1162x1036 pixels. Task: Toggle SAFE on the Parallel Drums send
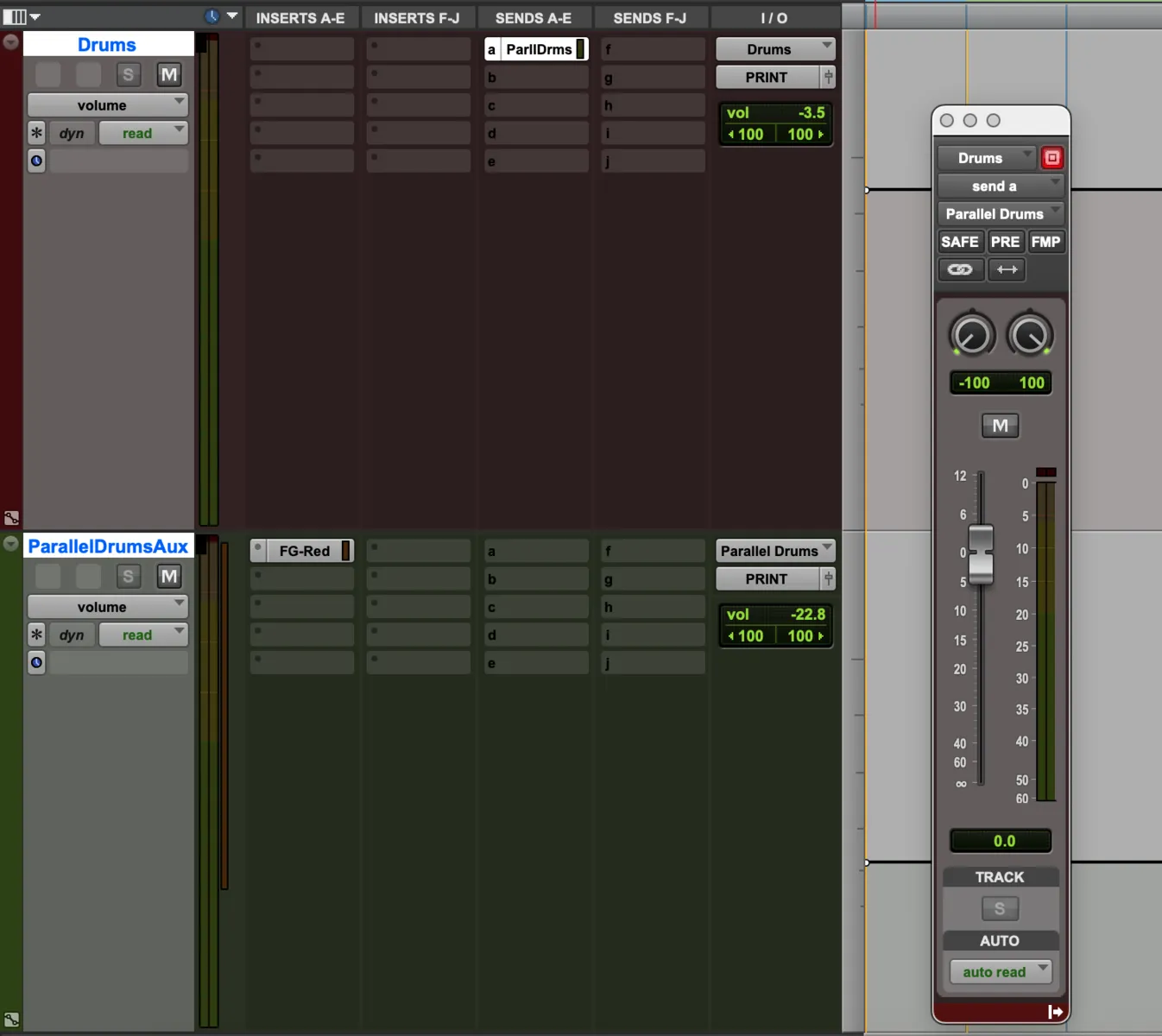pyautogui.click(x=960, y=242)
